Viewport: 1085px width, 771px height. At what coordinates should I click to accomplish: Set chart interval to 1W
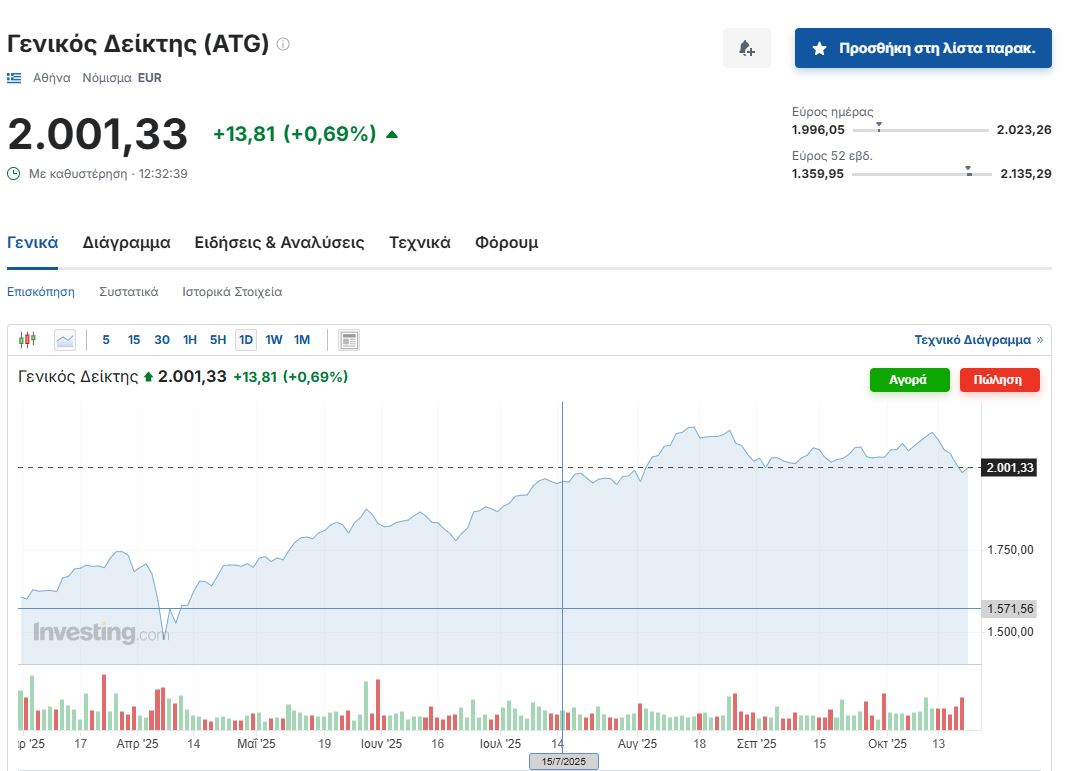click(273, 340)
